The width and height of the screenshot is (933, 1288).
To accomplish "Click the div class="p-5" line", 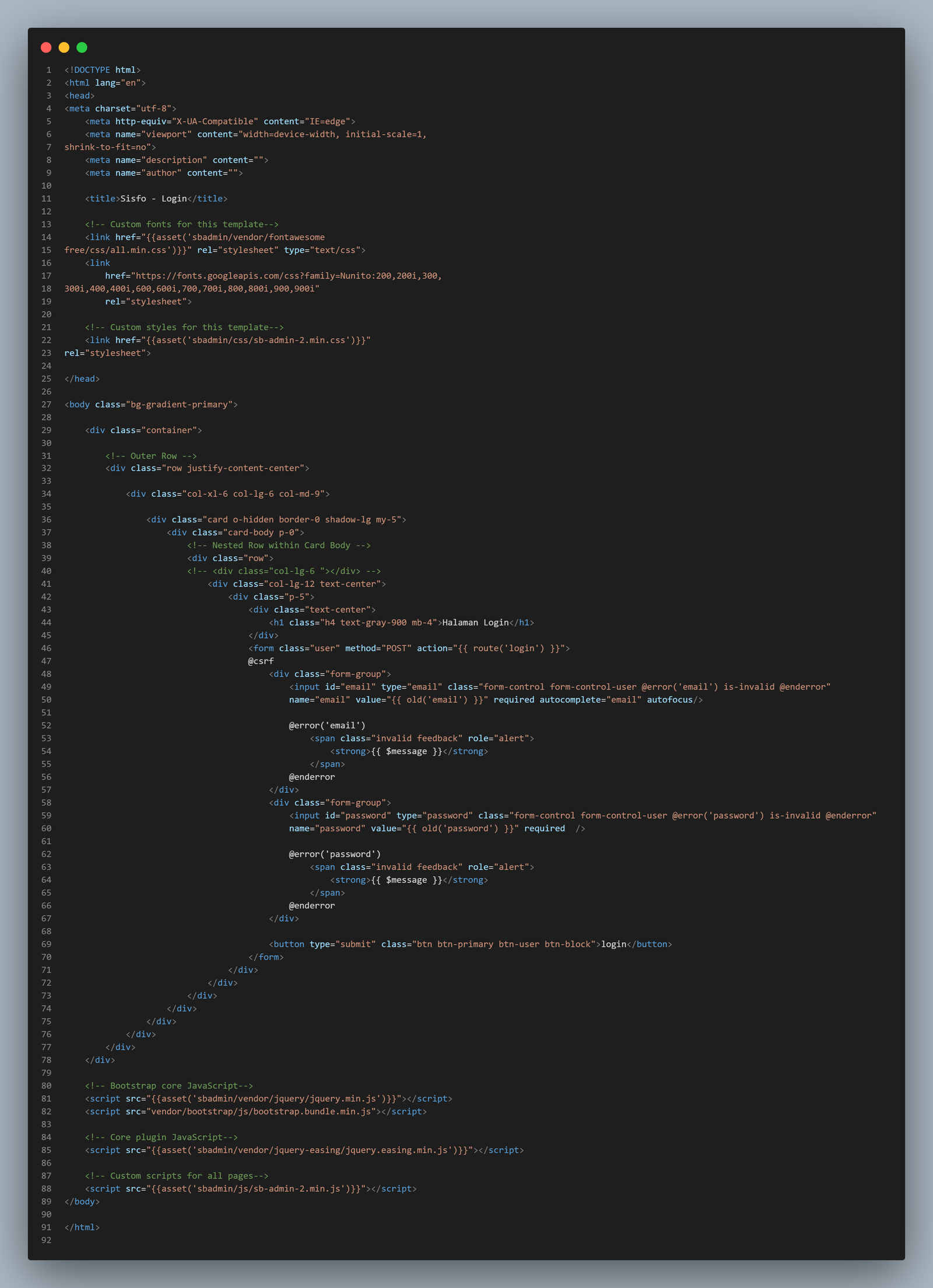I will point(271,596).
